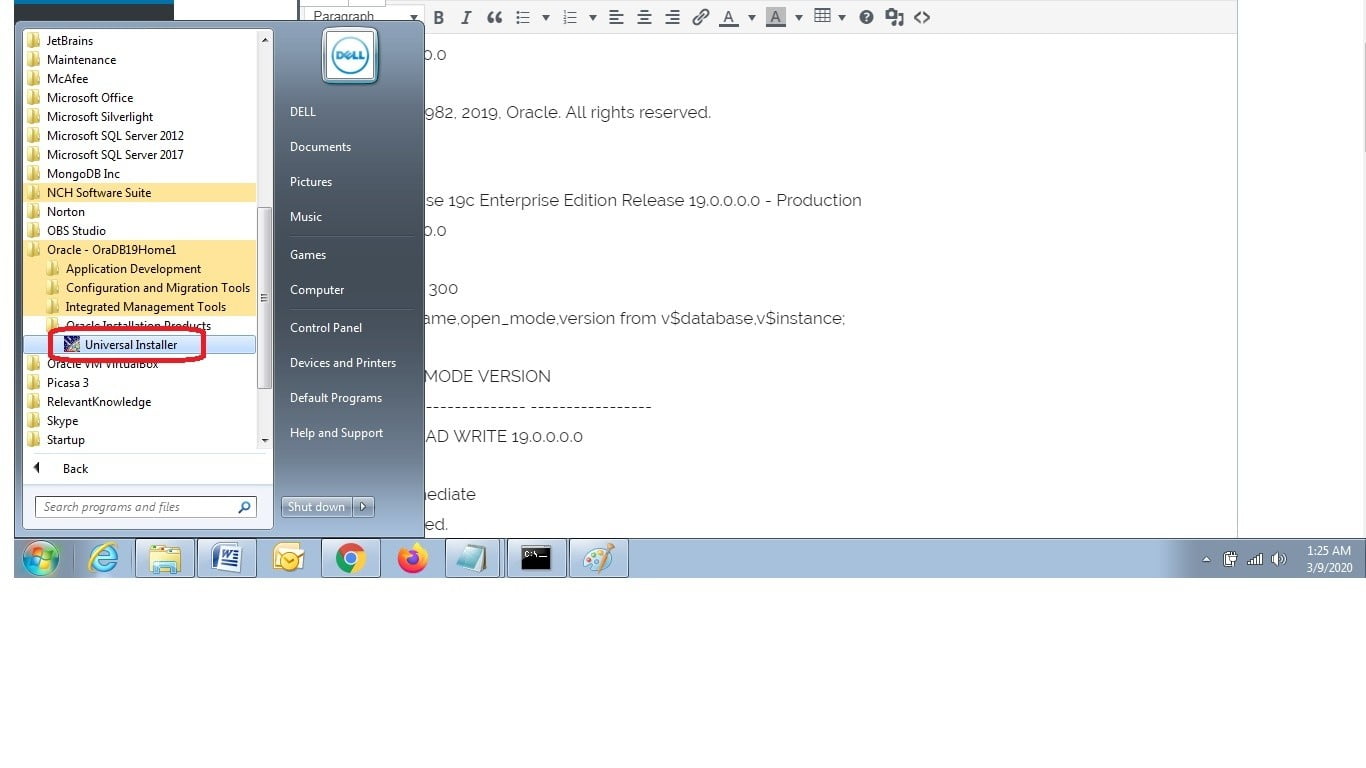Click the Windows Start orb

coord(41,558)
